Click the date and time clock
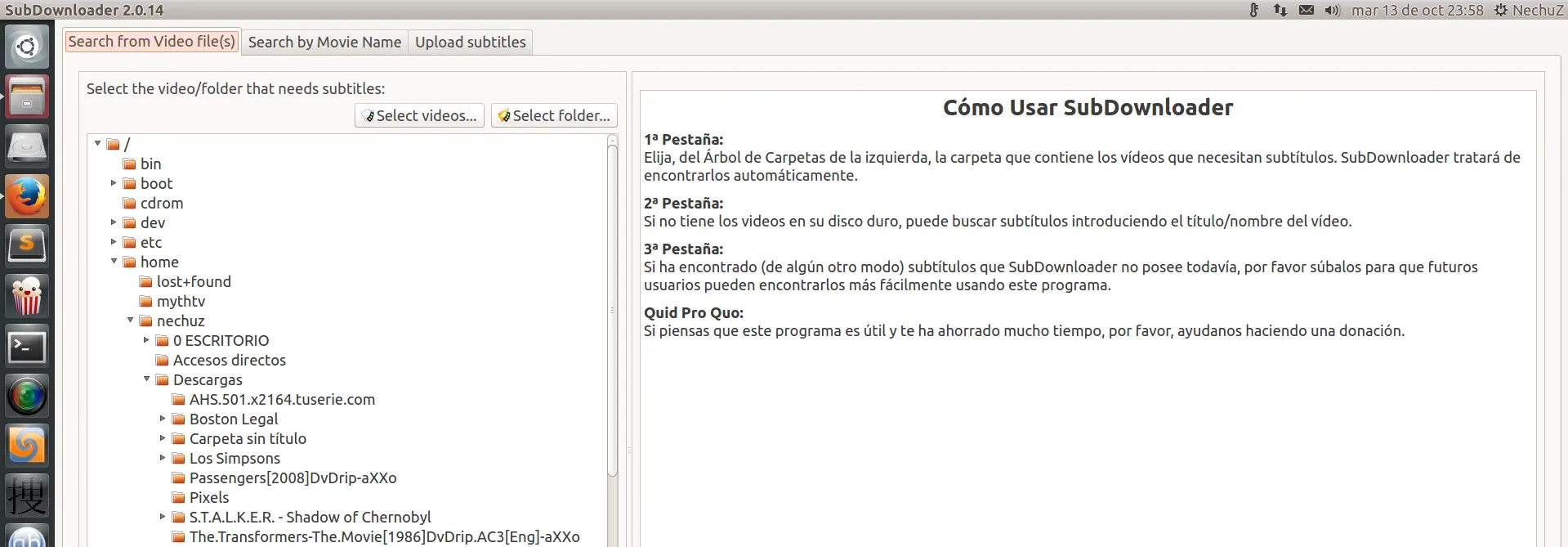The image size is (1568, 547). click(1418, 10)
